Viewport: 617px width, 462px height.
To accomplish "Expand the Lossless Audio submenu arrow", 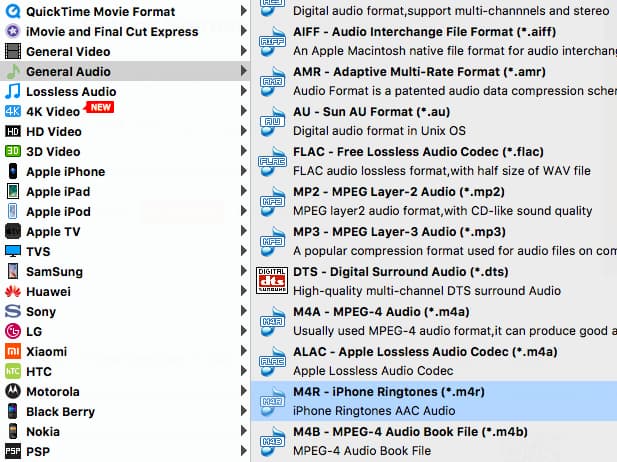I will (x=244, y=91).
